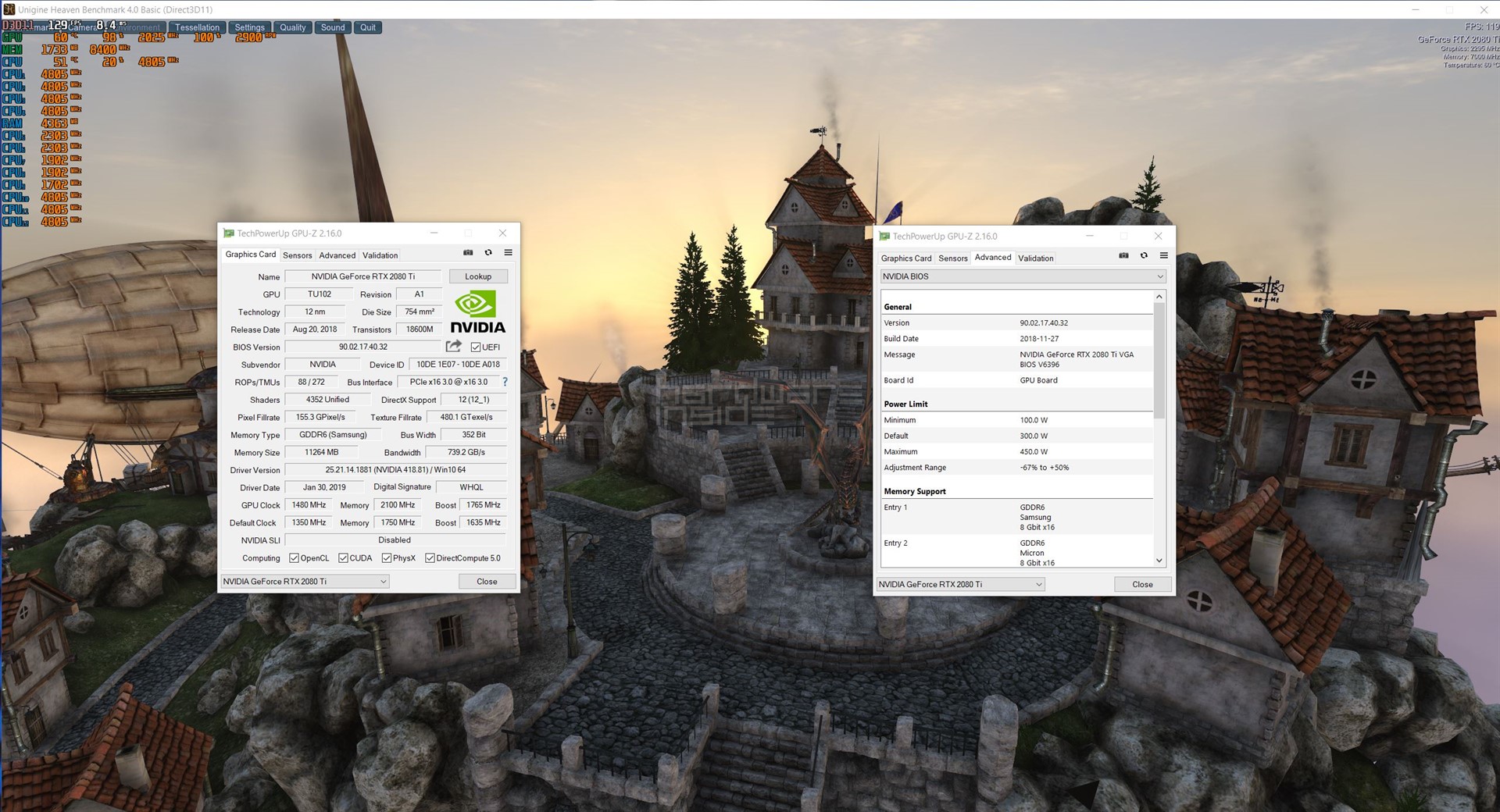Viewport: 1500px width, 812px height.
Task: Toggle the CUDA checkbox
Action: click(343, 558)
